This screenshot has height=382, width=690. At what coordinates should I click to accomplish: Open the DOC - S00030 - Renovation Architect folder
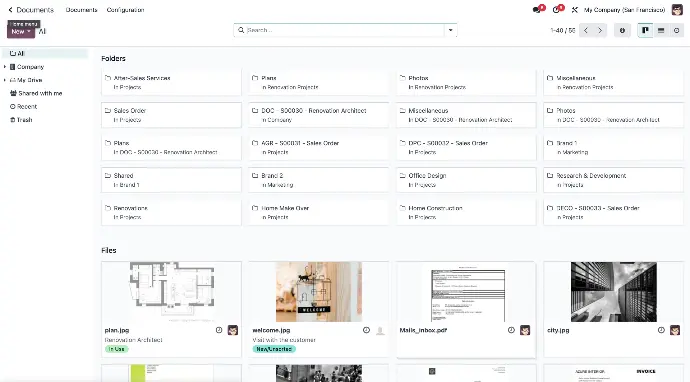click(x=319, y=115)
